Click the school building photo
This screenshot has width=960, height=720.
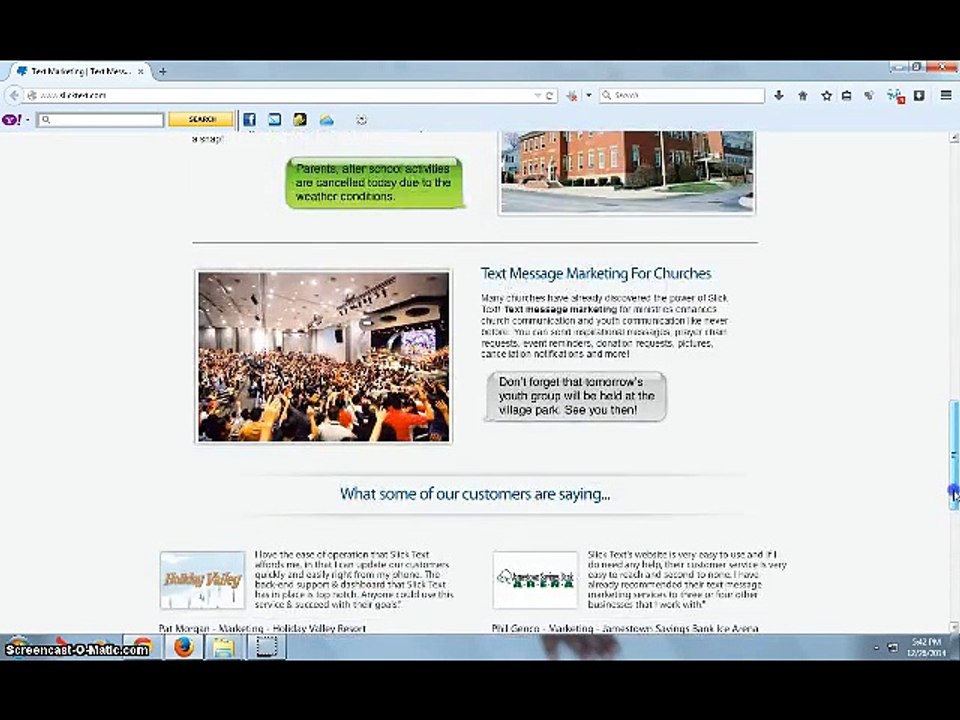pyautogui.click(x=627, y=171)
